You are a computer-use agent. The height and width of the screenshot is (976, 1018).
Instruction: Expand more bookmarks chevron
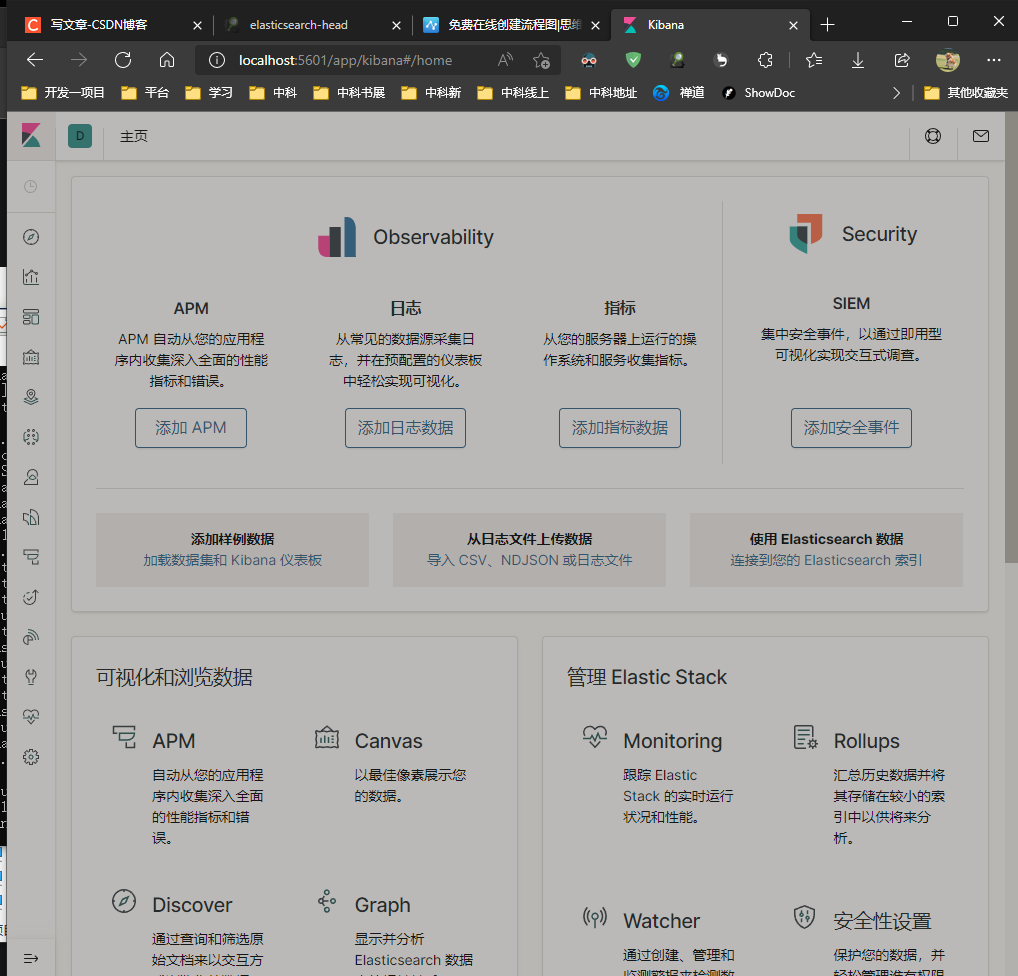[897, 93]
